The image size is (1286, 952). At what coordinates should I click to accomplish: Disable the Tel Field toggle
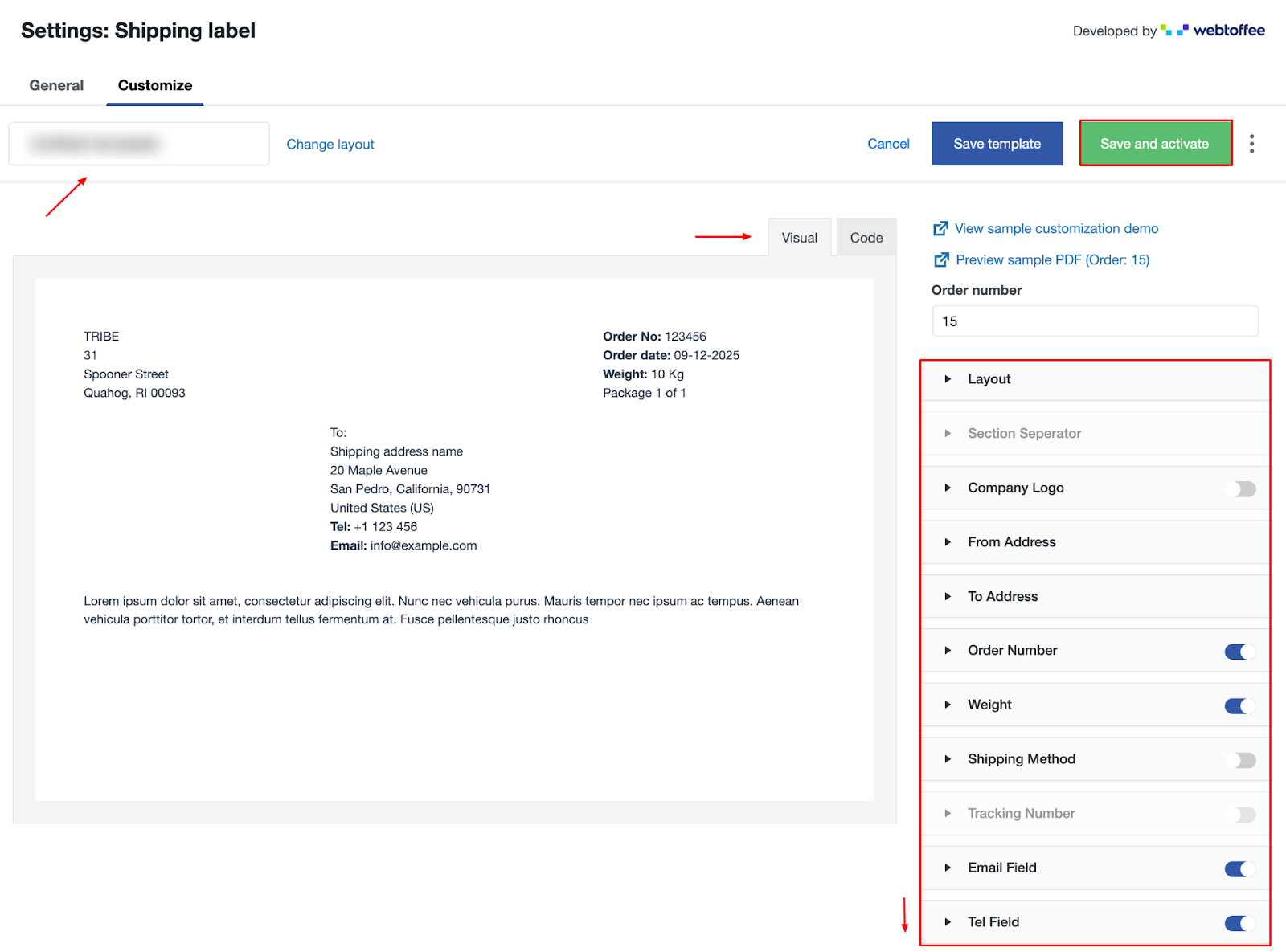point(1239,923)
